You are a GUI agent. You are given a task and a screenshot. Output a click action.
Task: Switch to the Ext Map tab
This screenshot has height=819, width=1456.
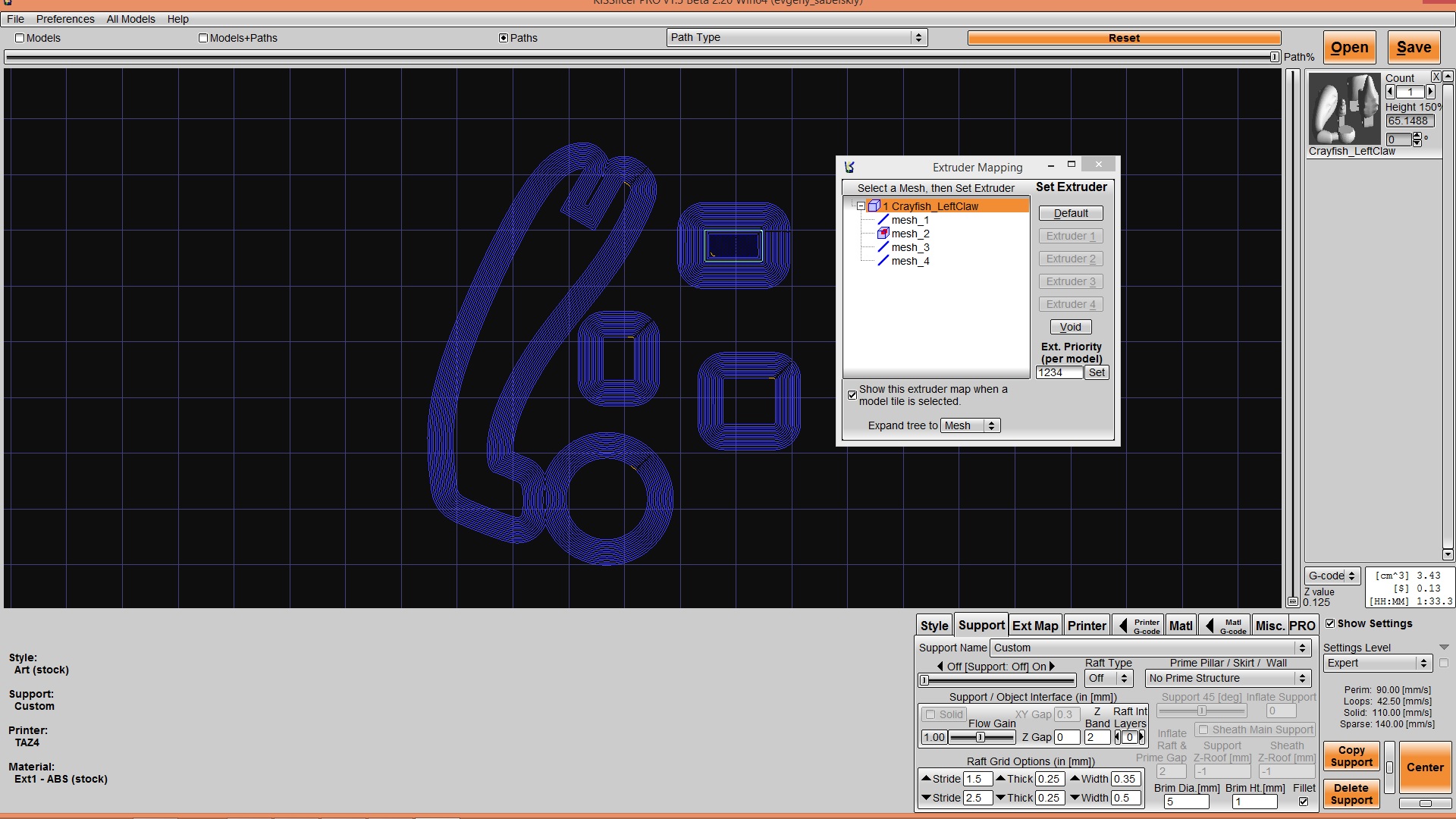click(1035, 626)
